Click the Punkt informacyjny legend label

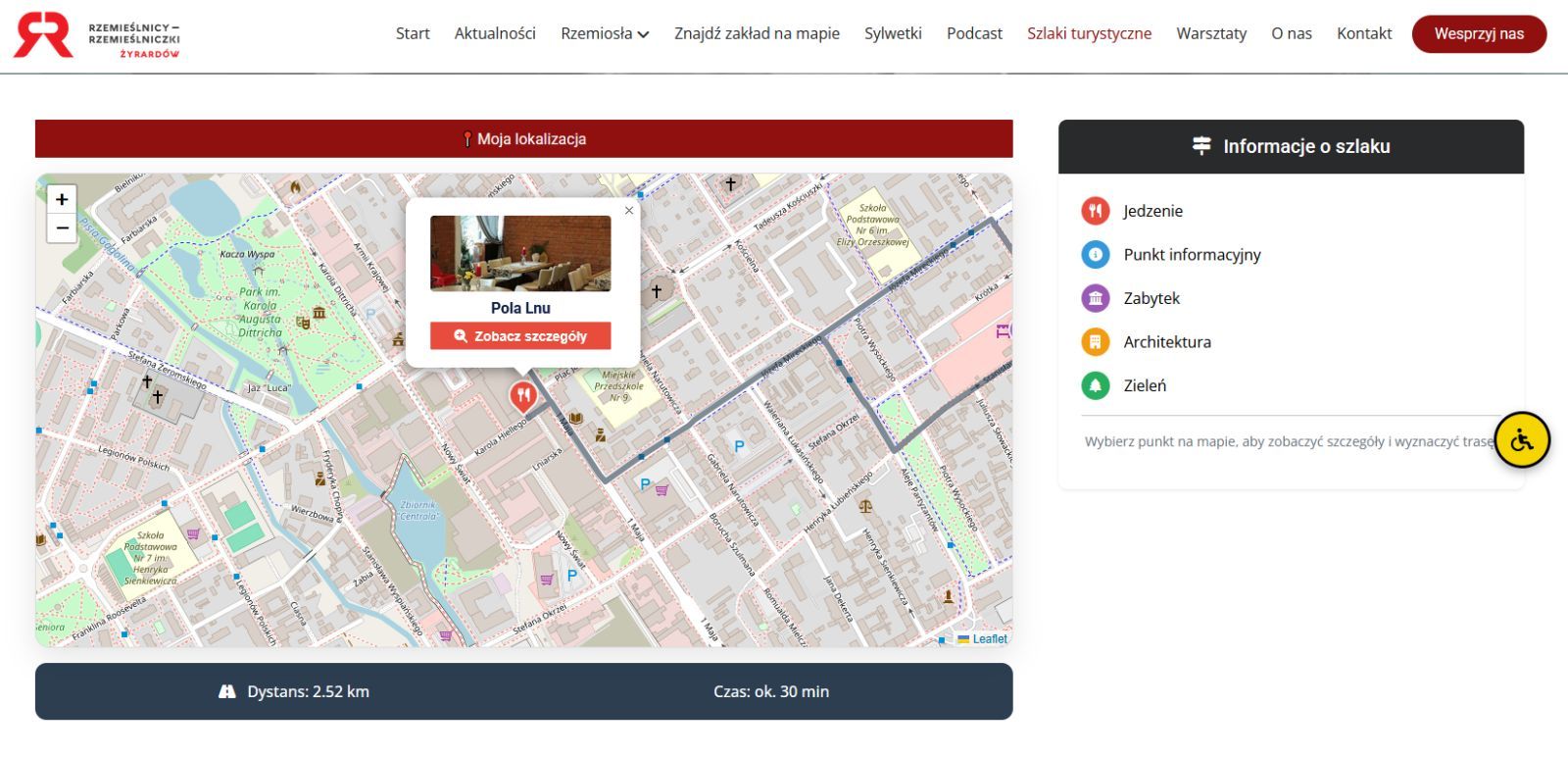tap(1192, 255)
